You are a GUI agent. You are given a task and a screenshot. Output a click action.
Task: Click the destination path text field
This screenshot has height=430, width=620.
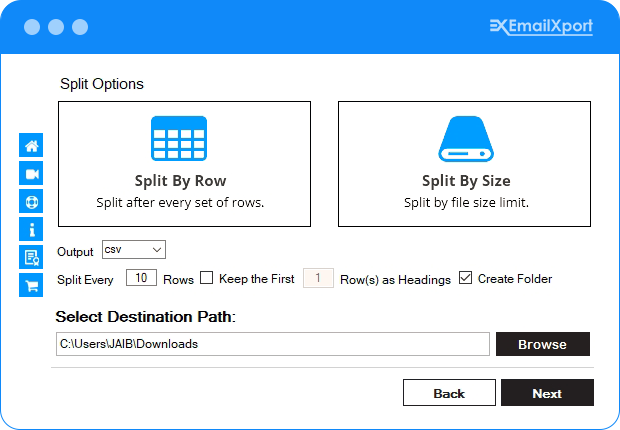(x=273, y=344)
